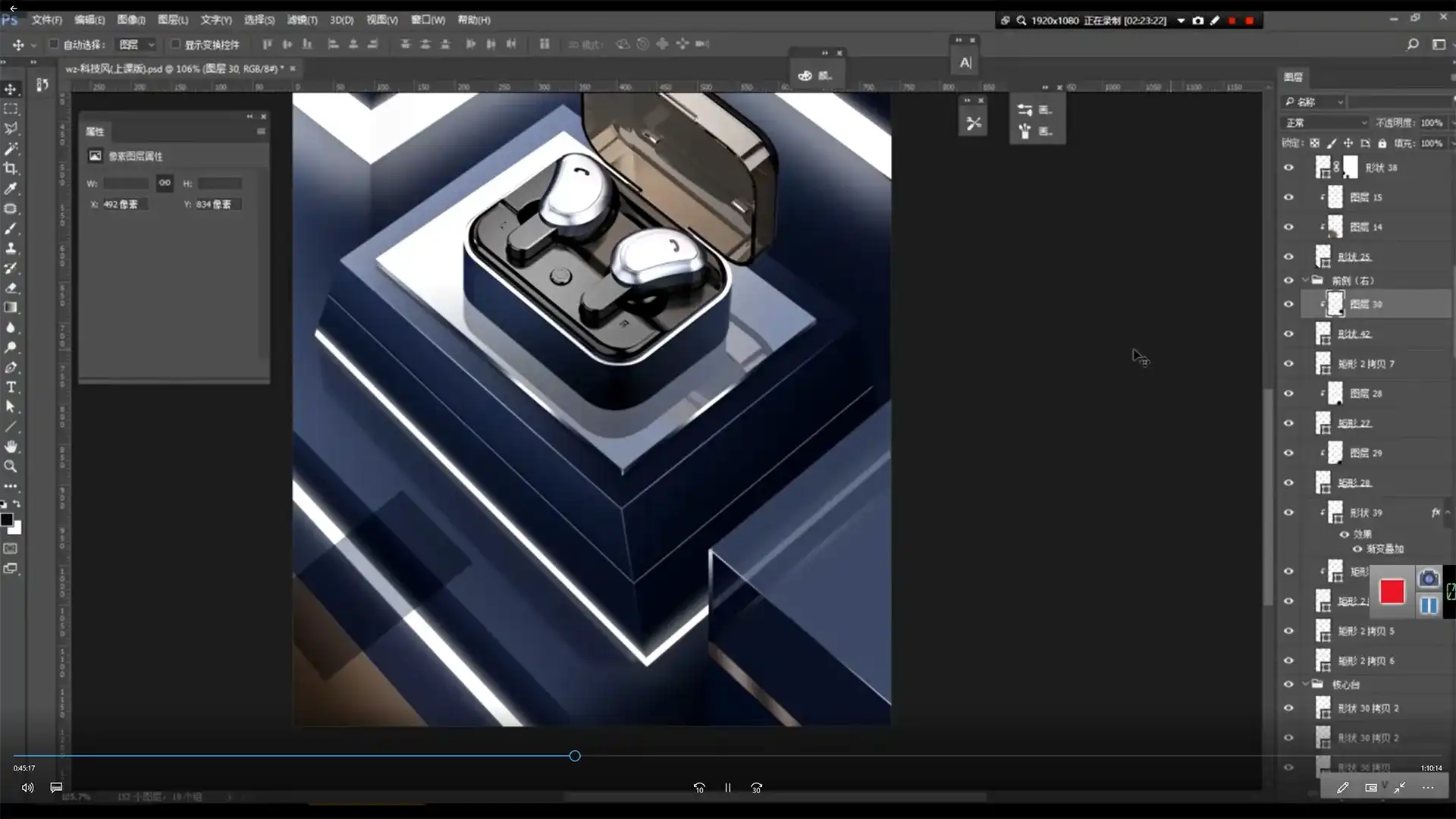Viewport: 1456px width, 819px height.
Task: Enable the 自动选择 checkbox
Action: point(54,44)
